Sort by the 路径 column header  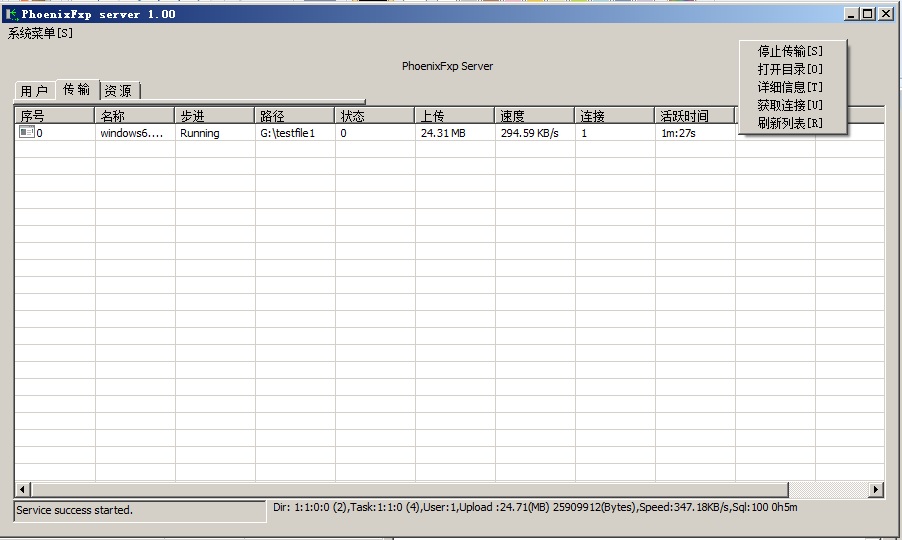pyautogui.click(x=295, y=116)
